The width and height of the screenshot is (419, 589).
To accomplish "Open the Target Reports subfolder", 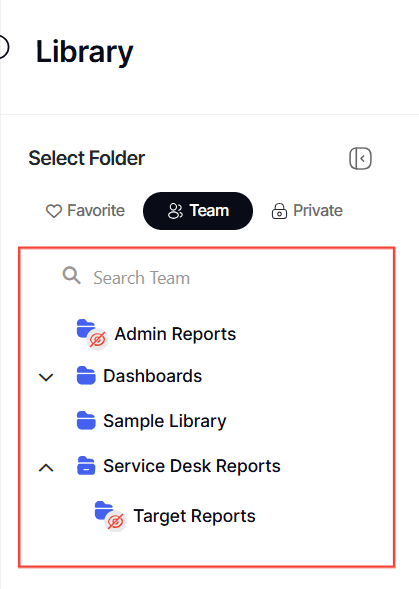I will [194, 516].
